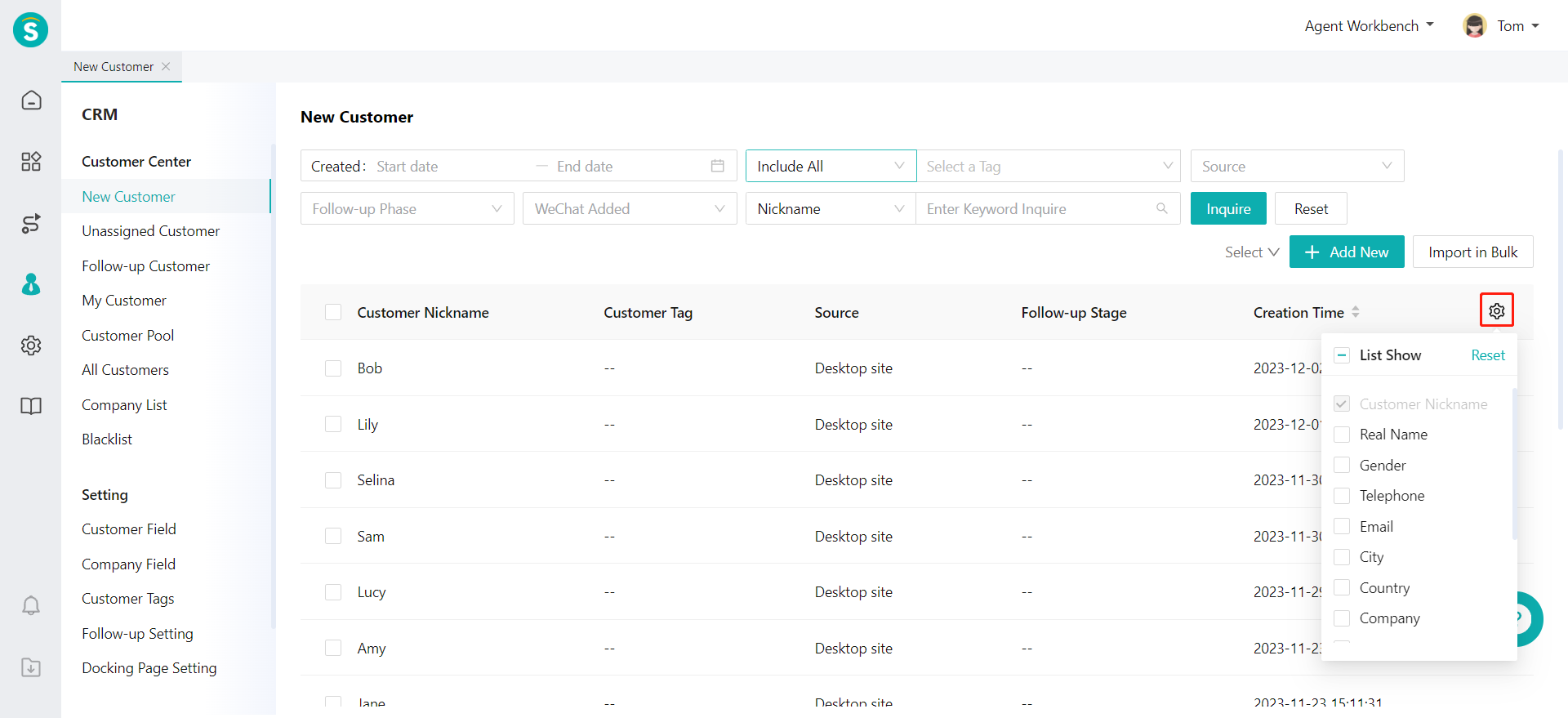Click the Inquire button
1568x718 pixels.
click(x=1228, y=208)
